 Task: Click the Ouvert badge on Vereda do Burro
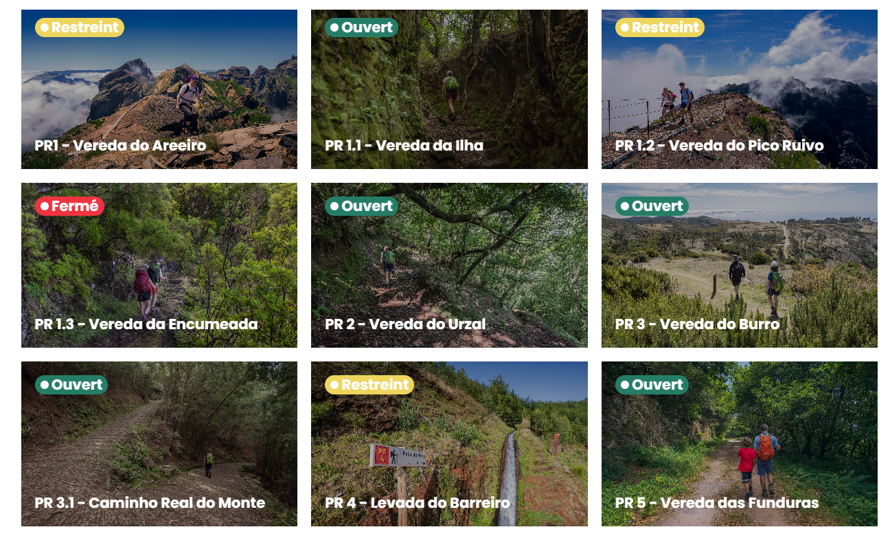[x=652, y=206]
